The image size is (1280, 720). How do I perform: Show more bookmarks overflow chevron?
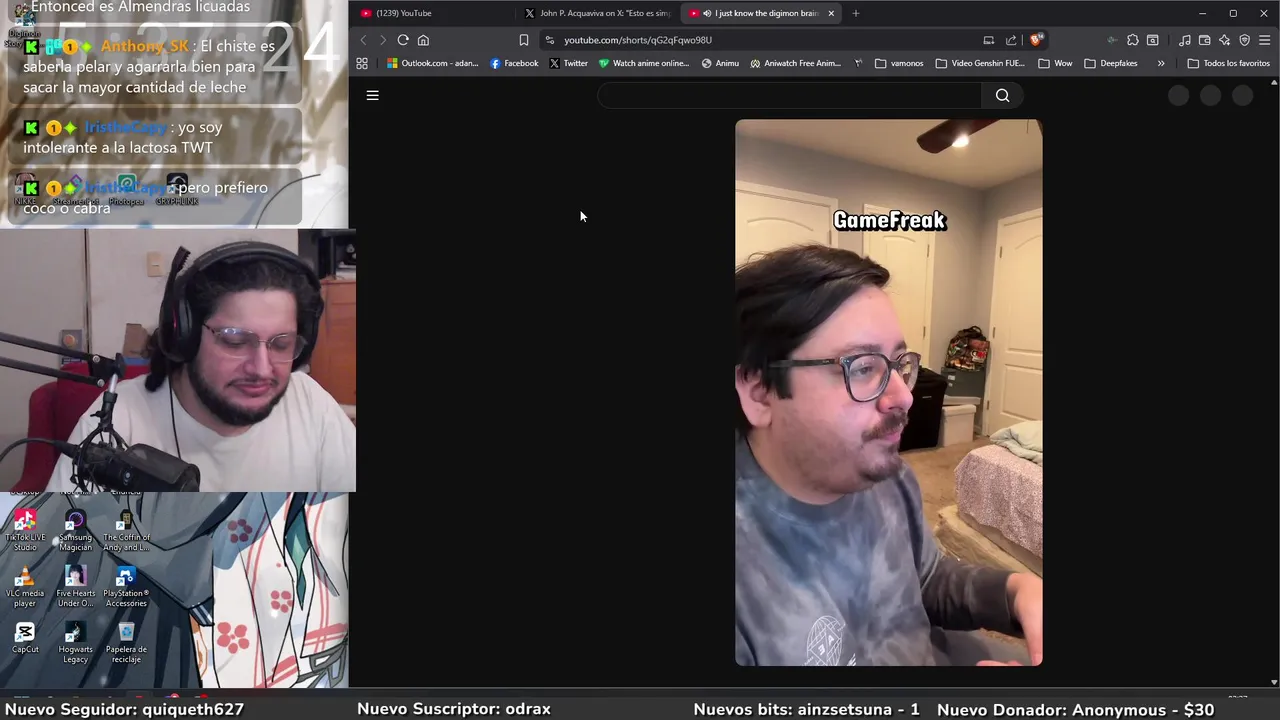tap(1161, 63)
